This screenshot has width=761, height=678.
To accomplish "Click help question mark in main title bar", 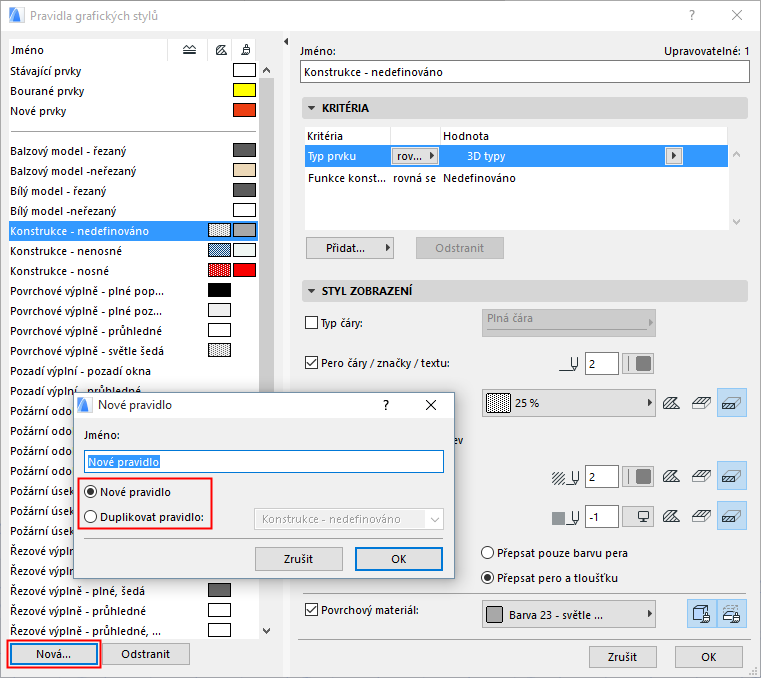I will (x=692, y=16).
